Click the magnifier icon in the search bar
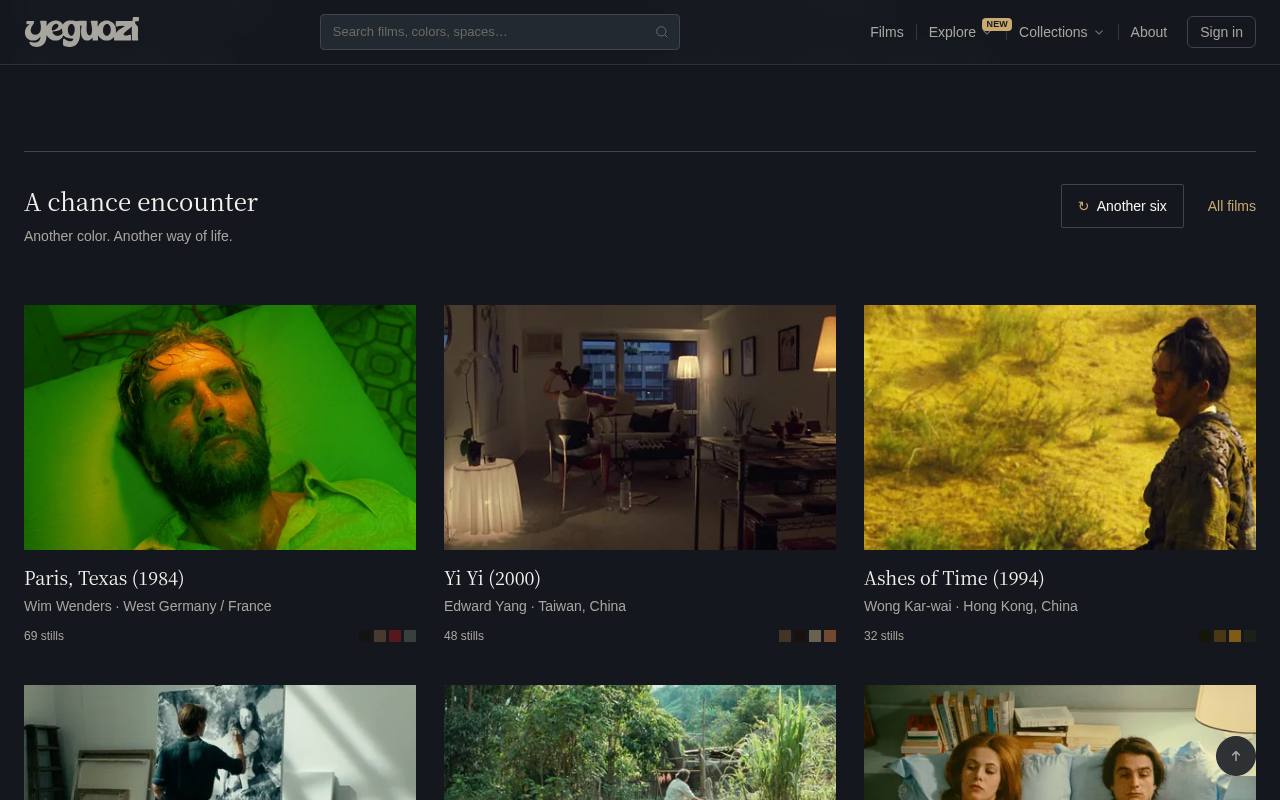This screenshot has width=1280, height=800. click(x=661, y=32)
